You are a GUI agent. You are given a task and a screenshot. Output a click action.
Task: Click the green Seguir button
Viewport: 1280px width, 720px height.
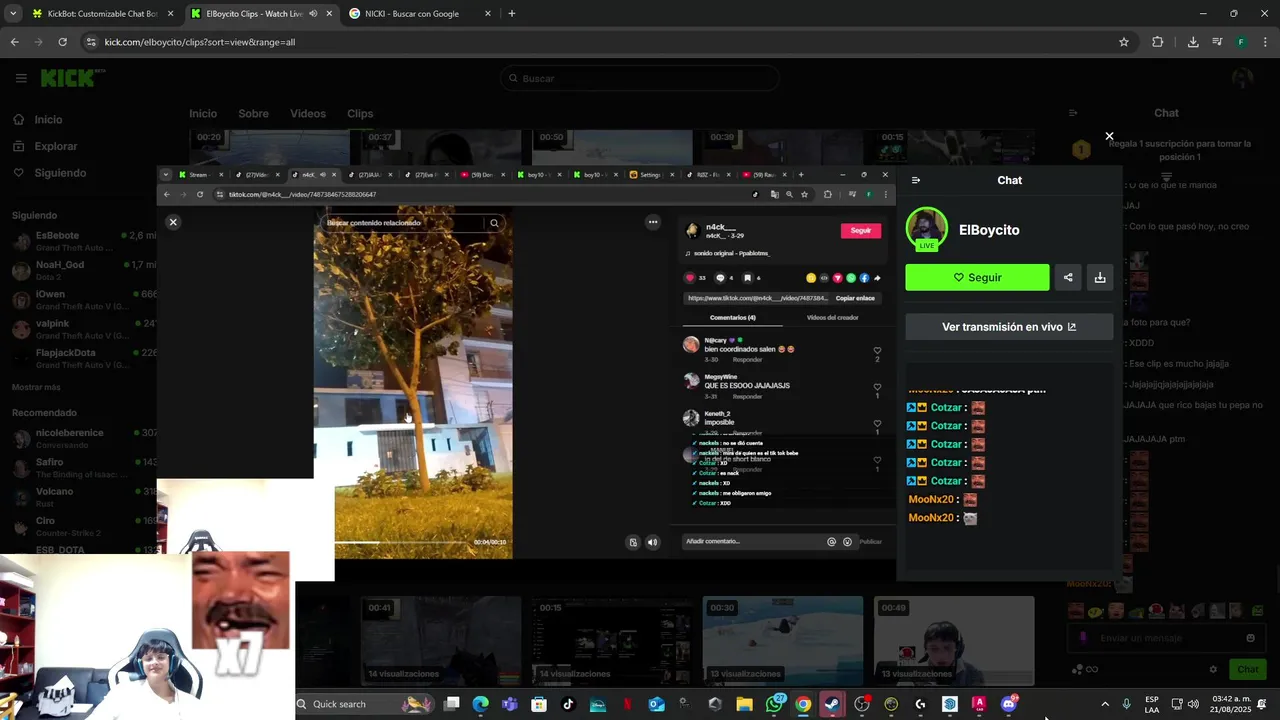click(977, 278)
